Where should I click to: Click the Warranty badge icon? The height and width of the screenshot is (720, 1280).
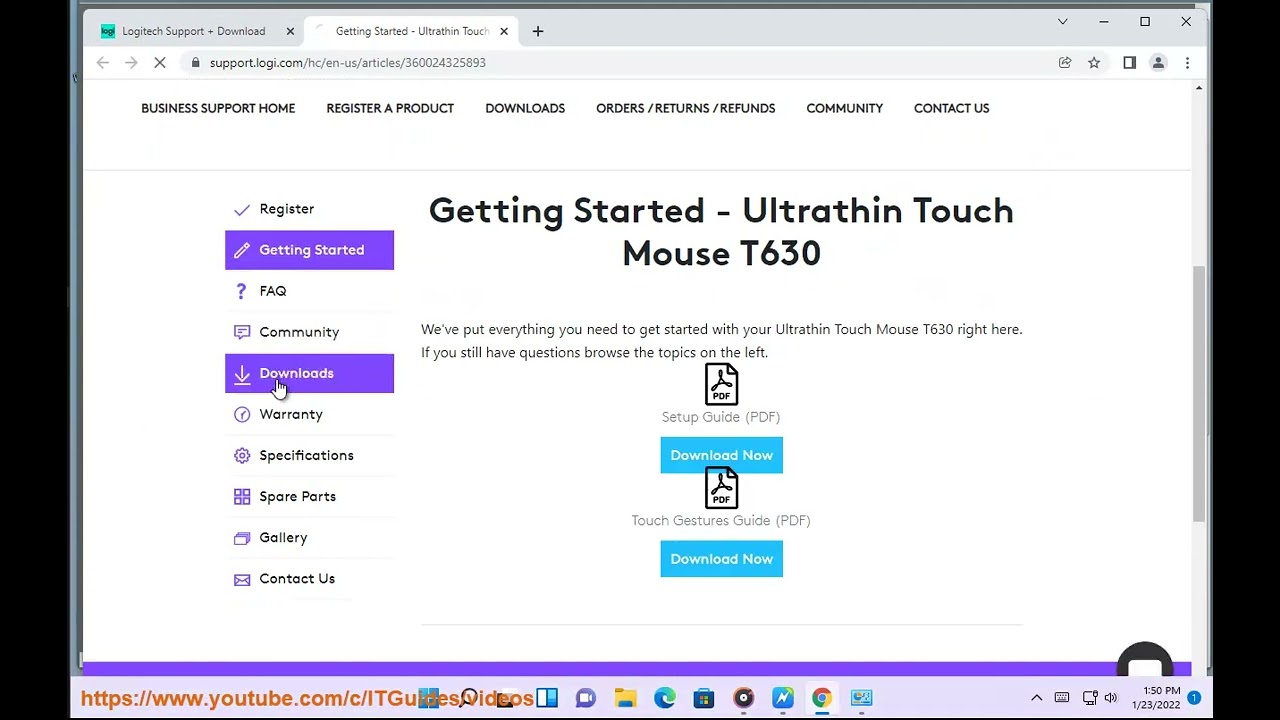coord(241,414)
